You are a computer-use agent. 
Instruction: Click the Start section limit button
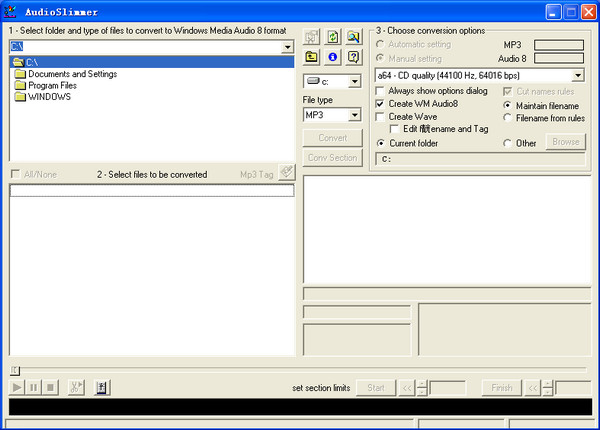(376, 388)
